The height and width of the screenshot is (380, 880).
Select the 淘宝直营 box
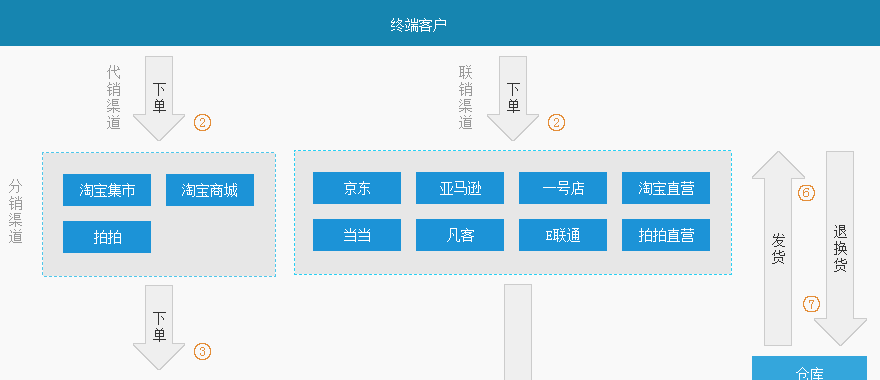coord(666,188)
